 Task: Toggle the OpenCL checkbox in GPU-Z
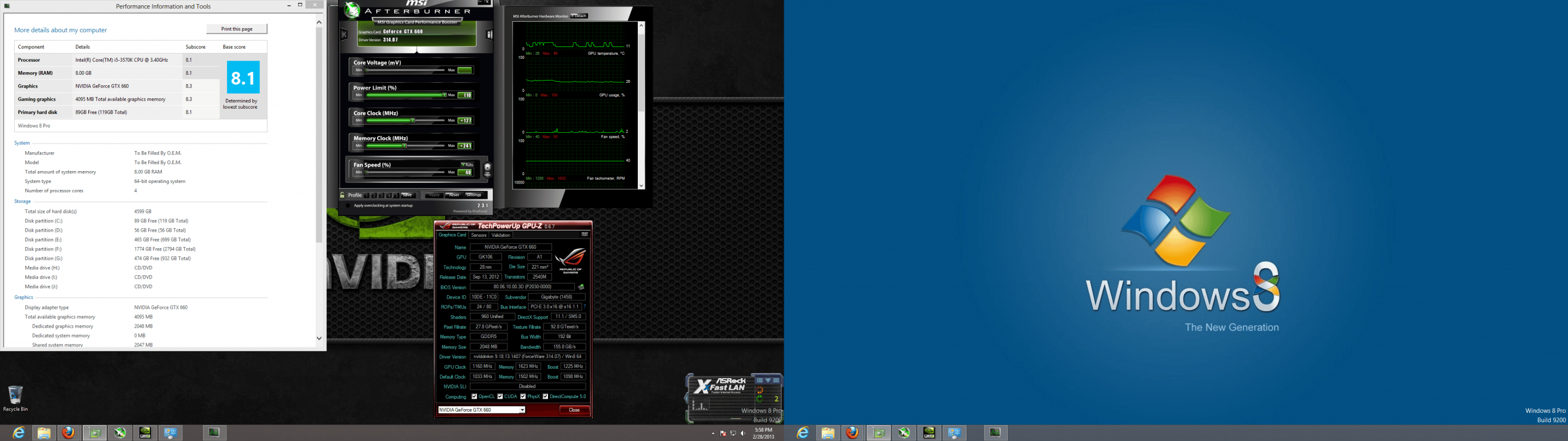click(474, 396)
